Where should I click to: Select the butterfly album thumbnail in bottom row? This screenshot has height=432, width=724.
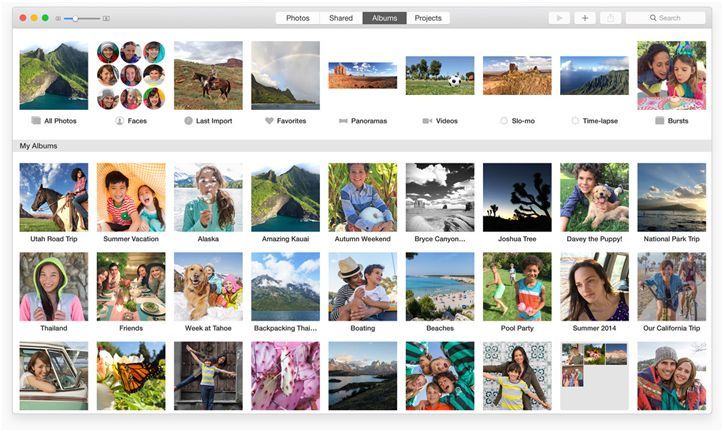click(x=131, y=376)
